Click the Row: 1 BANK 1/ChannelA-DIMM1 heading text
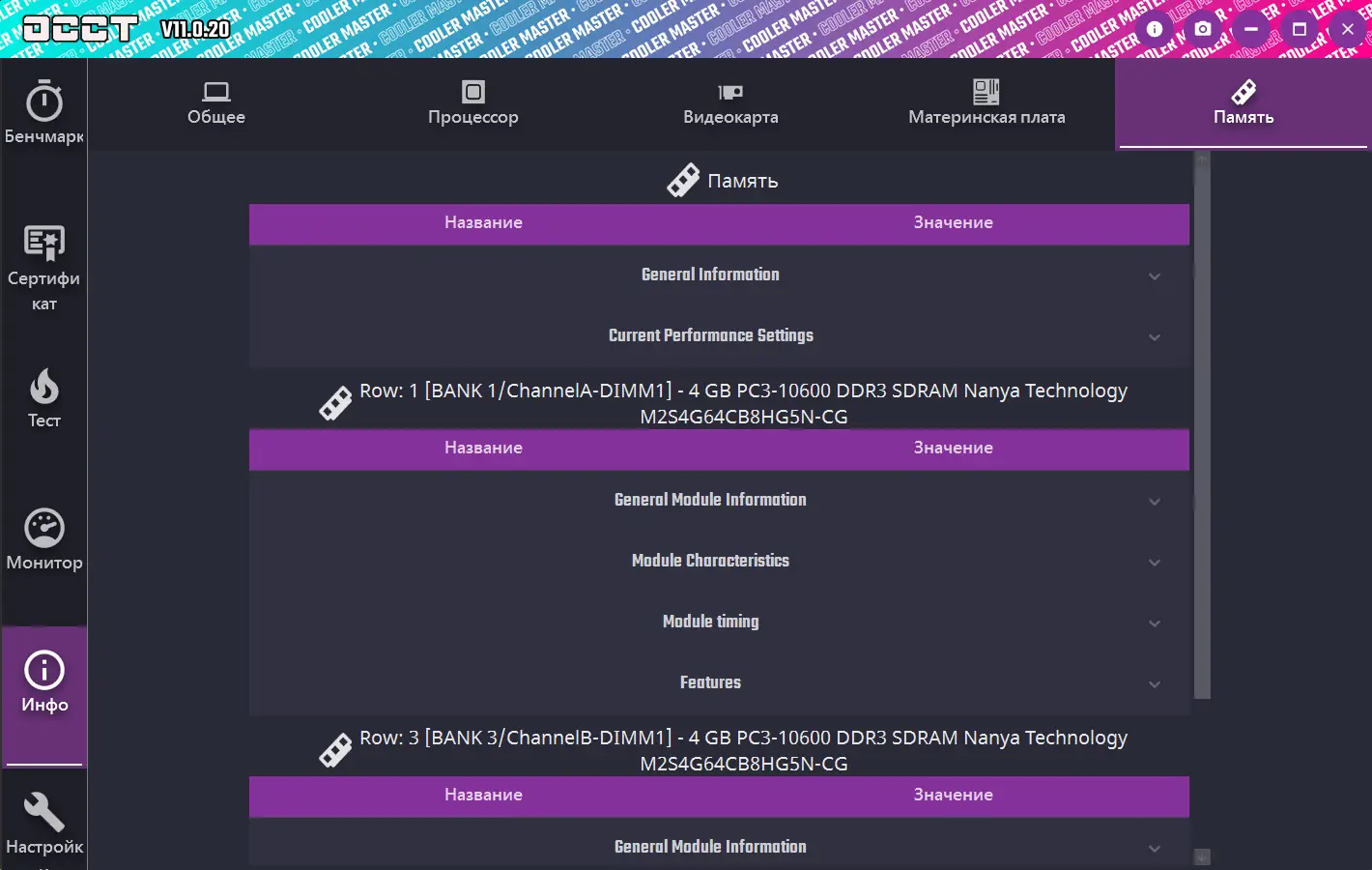This screenshot has height=870, width=1372. [x=743, y=403]
